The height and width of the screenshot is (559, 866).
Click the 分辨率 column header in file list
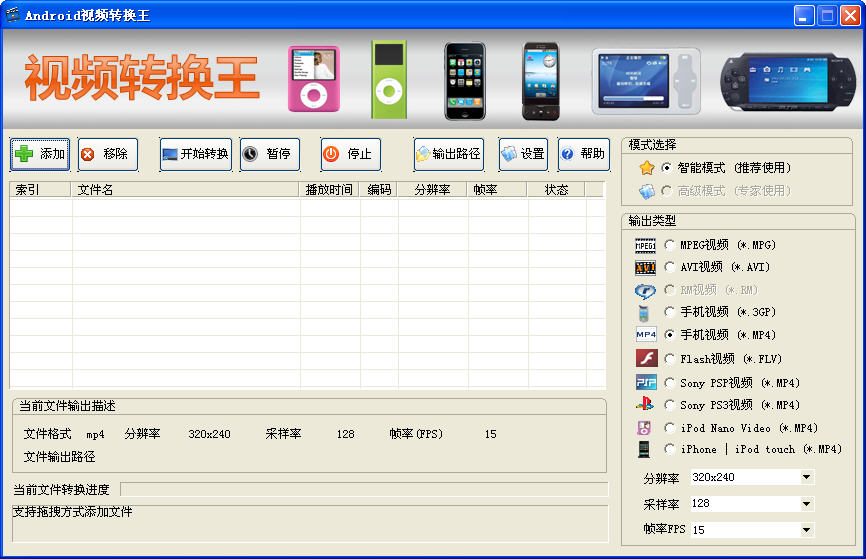click(432, 190)
